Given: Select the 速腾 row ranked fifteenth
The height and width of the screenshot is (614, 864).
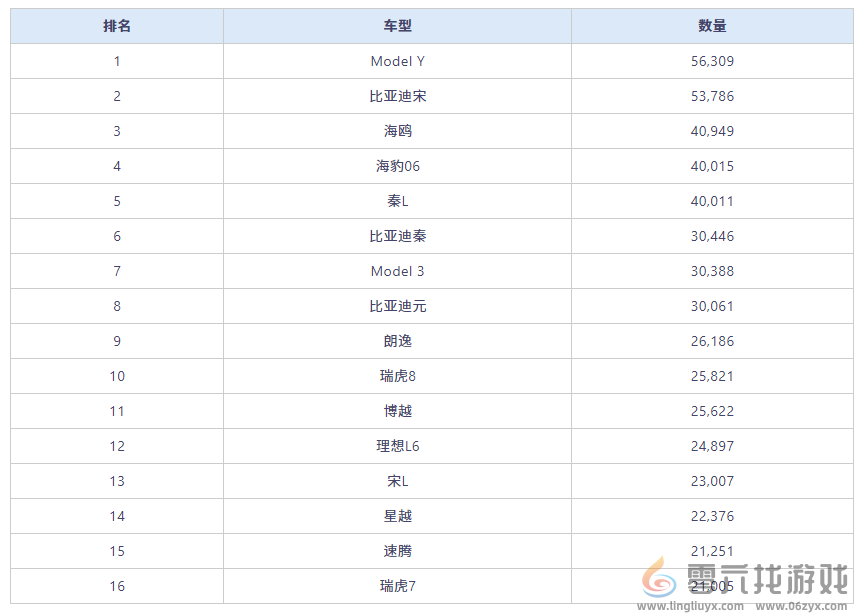Looking at the screenshot, I should (398, 551).
